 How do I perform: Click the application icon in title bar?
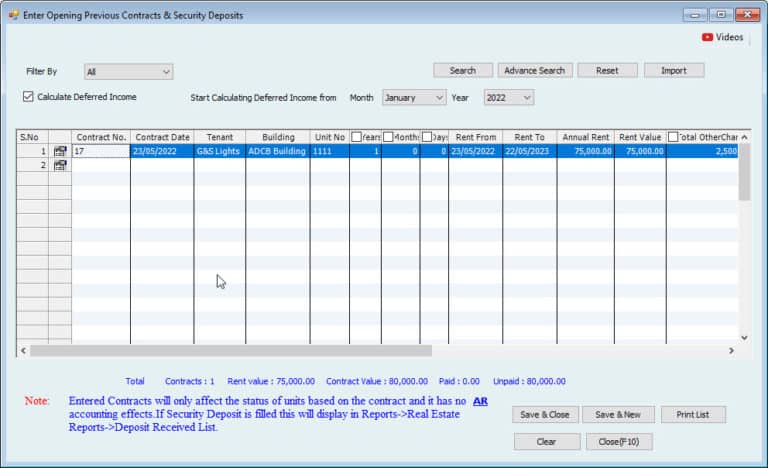point(13,15)
